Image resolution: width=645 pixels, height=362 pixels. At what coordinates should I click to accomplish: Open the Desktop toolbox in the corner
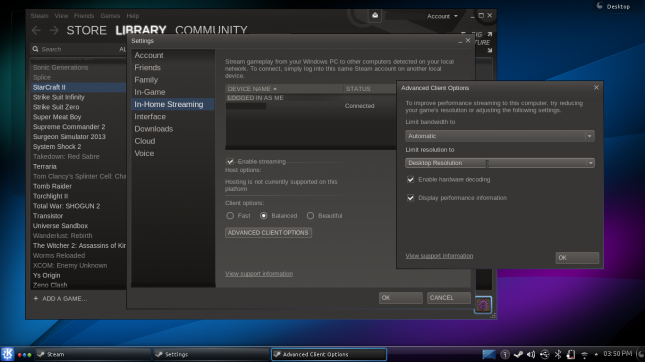(613, 6)
